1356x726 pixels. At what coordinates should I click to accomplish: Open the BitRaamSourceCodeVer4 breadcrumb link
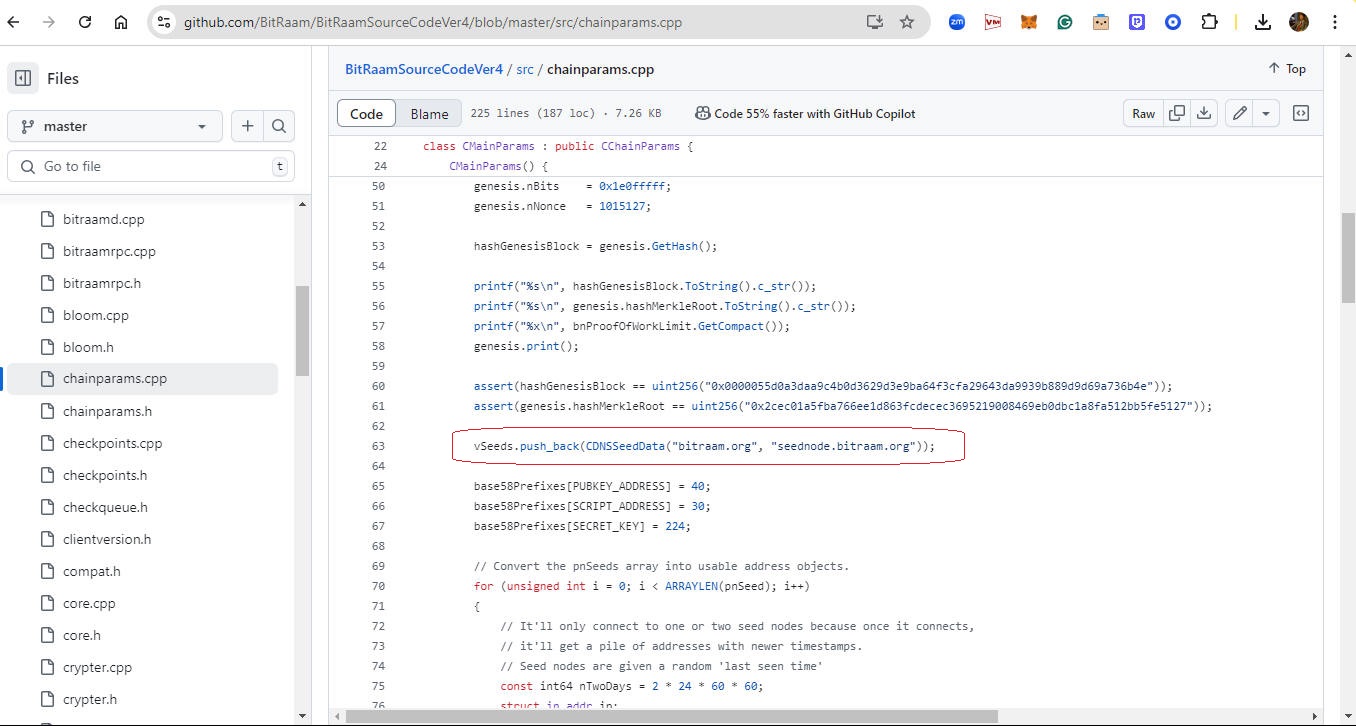pyautogui.click(x=424, y=69)
